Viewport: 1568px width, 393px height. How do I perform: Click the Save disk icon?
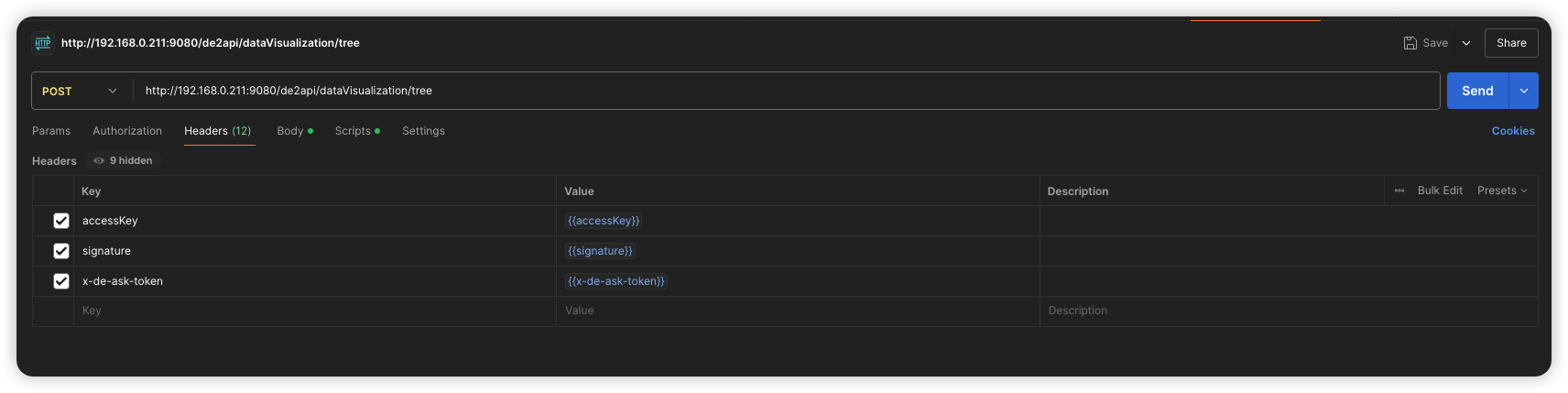coord(1410,43)
